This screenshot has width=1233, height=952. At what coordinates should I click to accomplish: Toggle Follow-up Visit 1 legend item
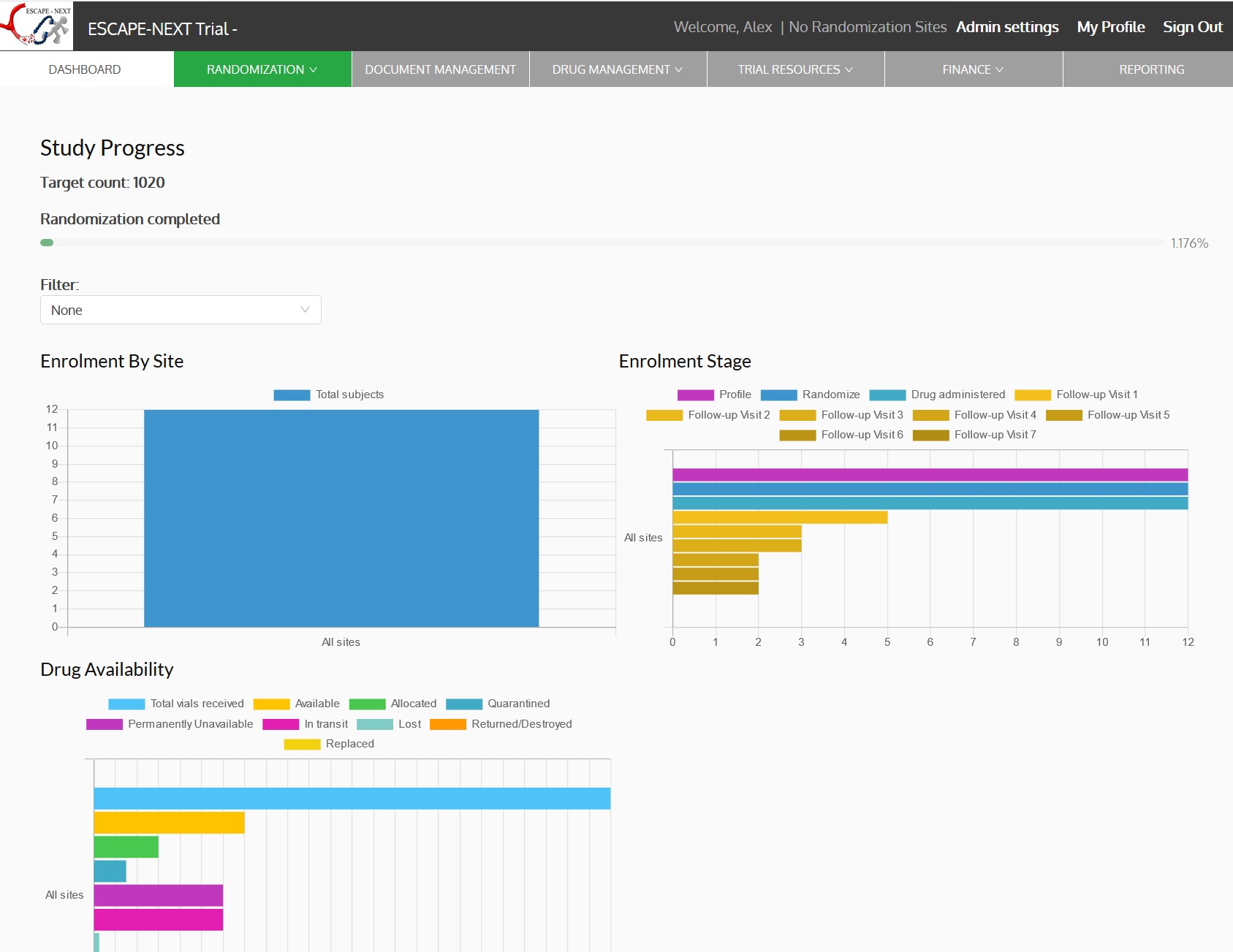[x=1033, y=395]
